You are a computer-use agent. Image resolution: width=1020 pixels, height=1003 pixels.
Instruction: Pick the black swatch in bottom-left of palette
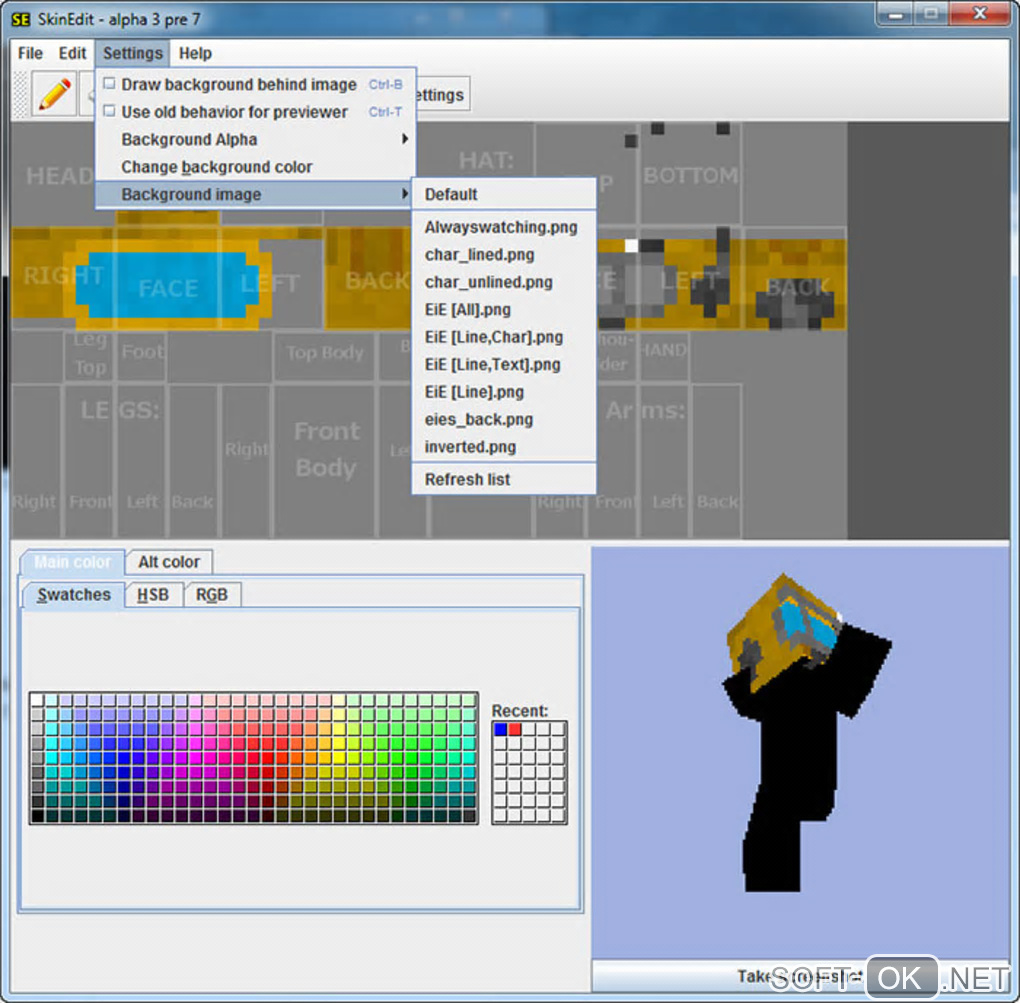37,816
